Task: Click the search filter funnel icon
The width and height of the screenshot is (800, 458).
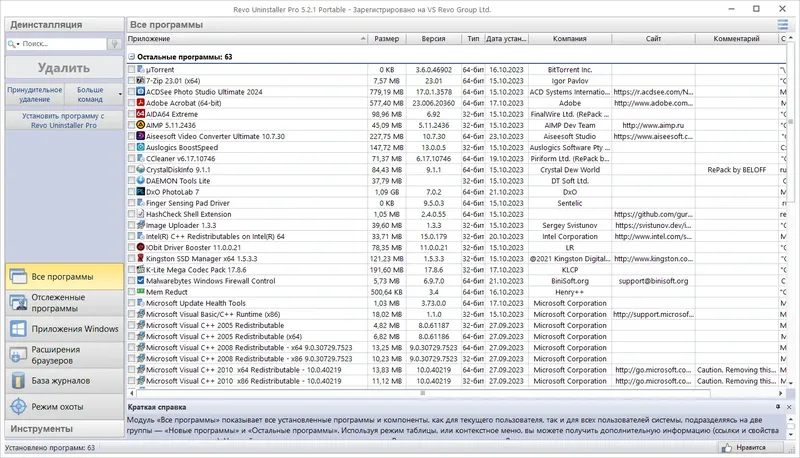Action: tap(115, 44)
